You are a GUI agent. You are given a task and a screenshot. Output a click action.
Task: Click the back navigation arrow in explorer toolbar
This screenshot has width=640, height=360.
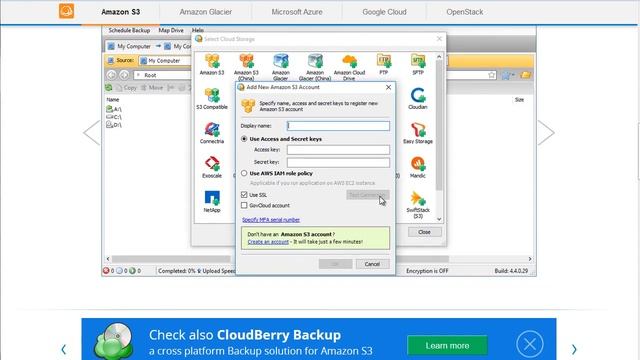click(x=111, y=75)
